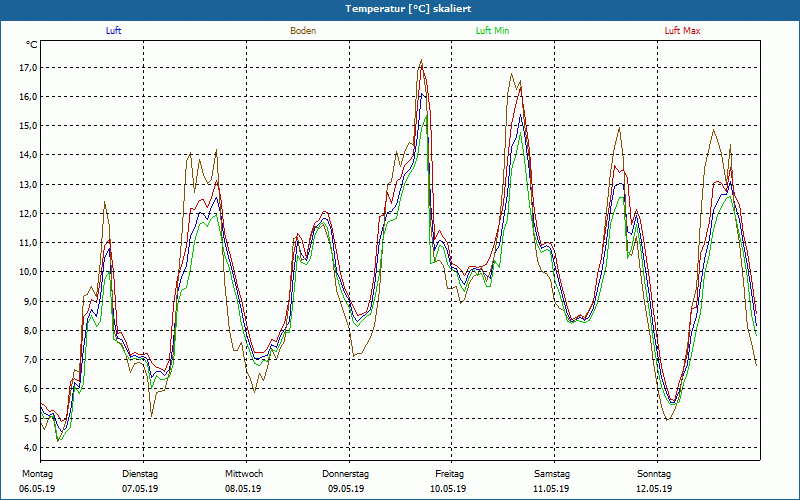This screenshot has height=500, width=800.
Task: Click the date 09.05.19
Action: [346, 489]
